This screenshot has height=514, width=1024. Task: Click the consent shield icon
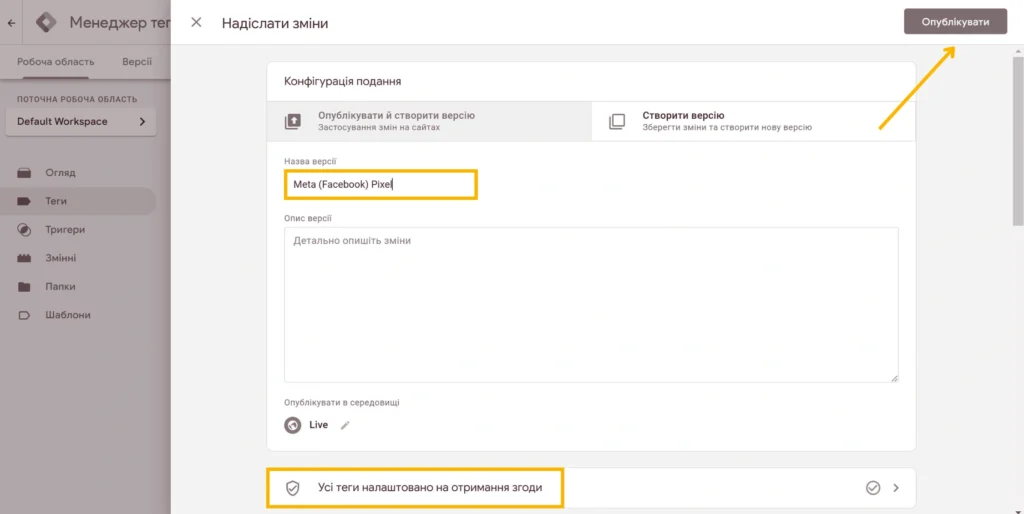coord(293,488)
